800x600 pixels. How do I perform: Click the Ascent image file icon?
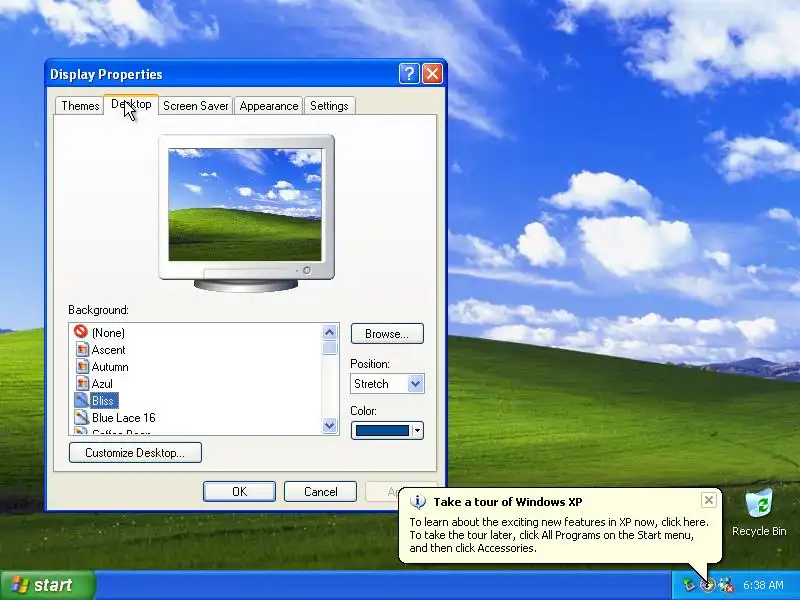point(82,349)
